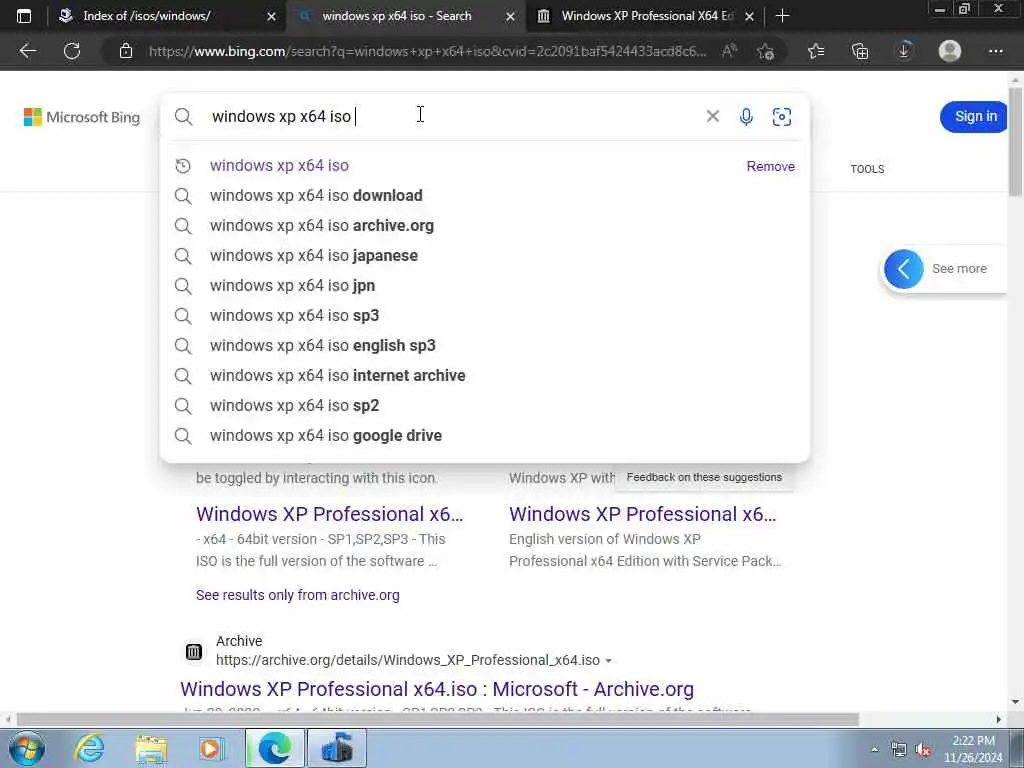Viewport: 1024px width, 768px height.
Task: Open Windows Media Player taskbar icon
Action: click(x=212, y=748)
